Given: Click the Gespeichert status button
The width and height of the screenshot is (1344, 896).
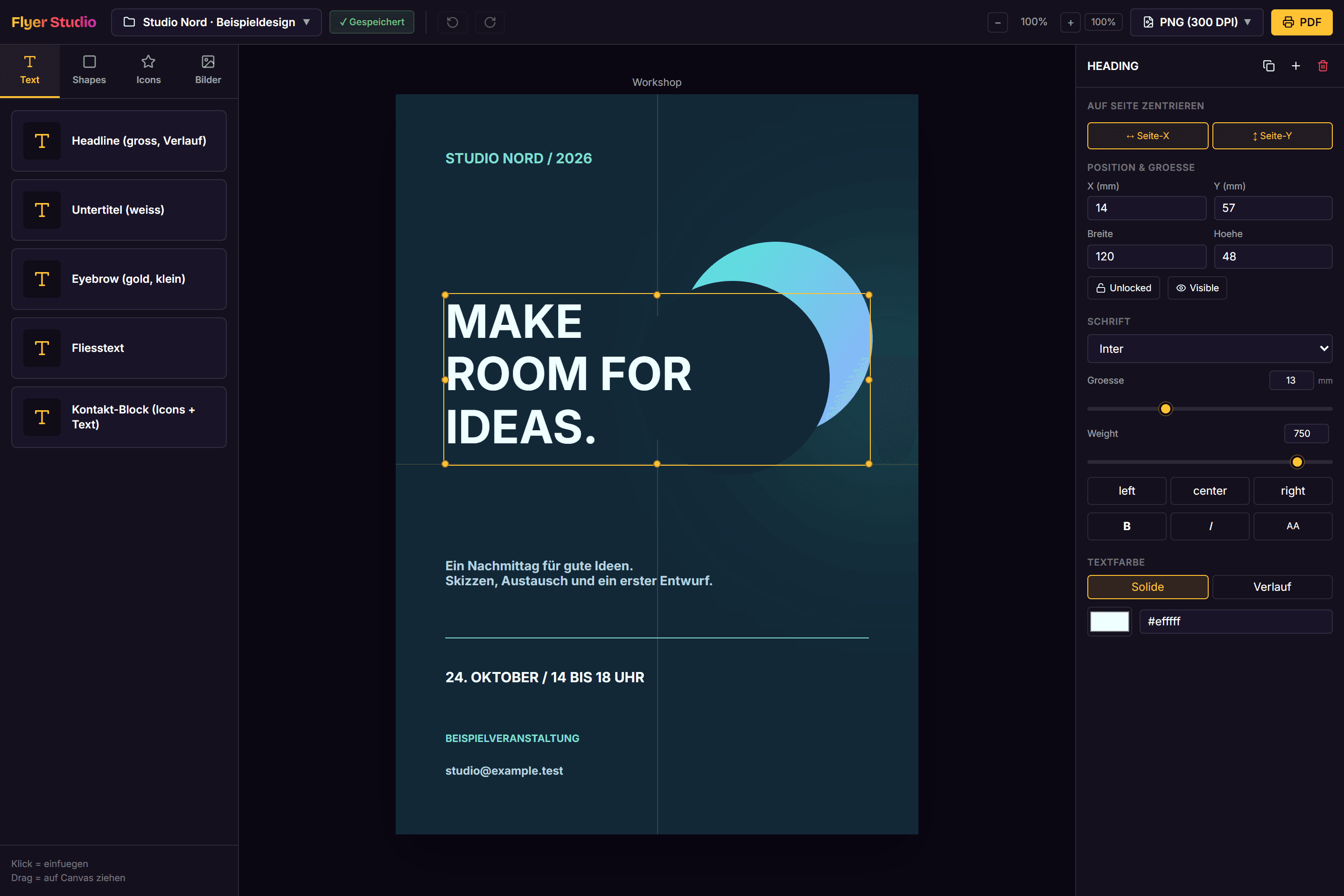Looking at the screenshot, I should click(x=372, y=22).
